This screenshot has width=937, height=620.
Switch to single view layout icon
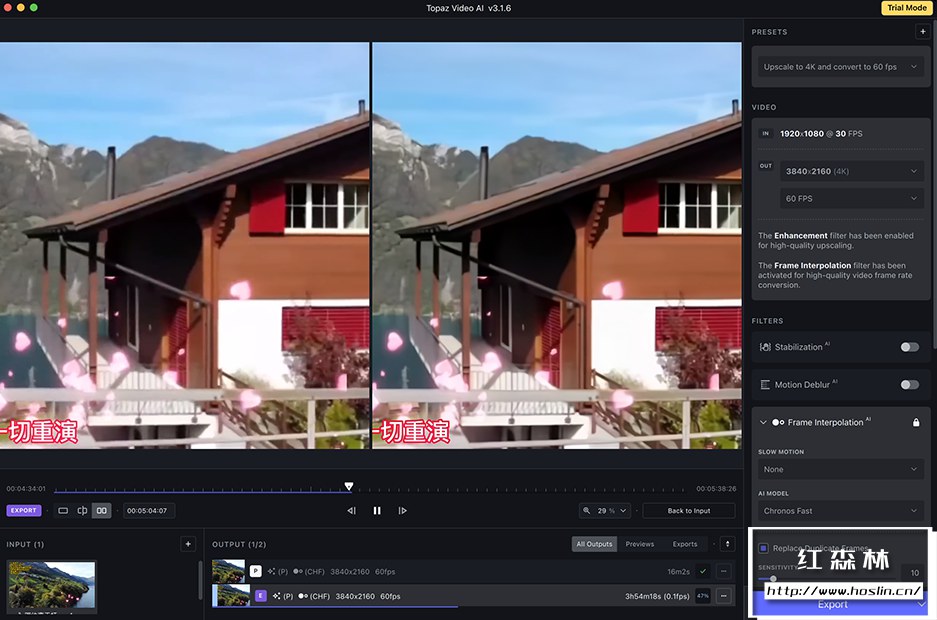coord(63,511)
